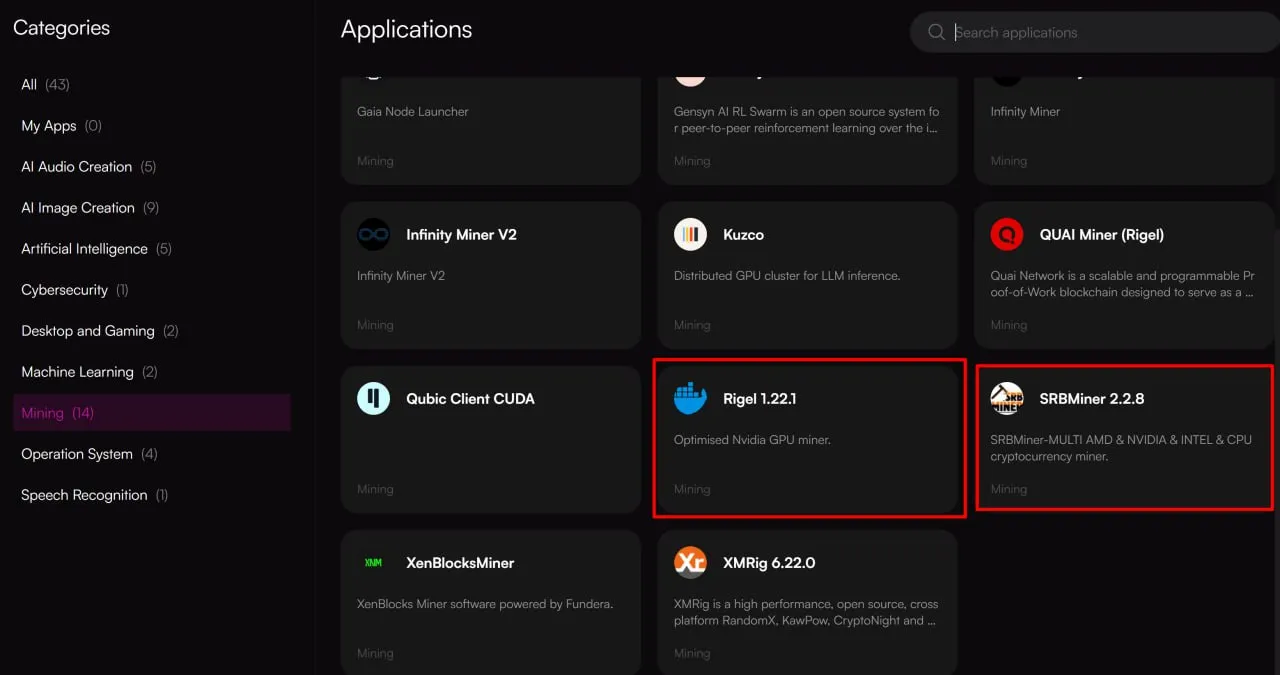Select the Machine Learning category
The image size is (1280, 675).
[152, 372]
